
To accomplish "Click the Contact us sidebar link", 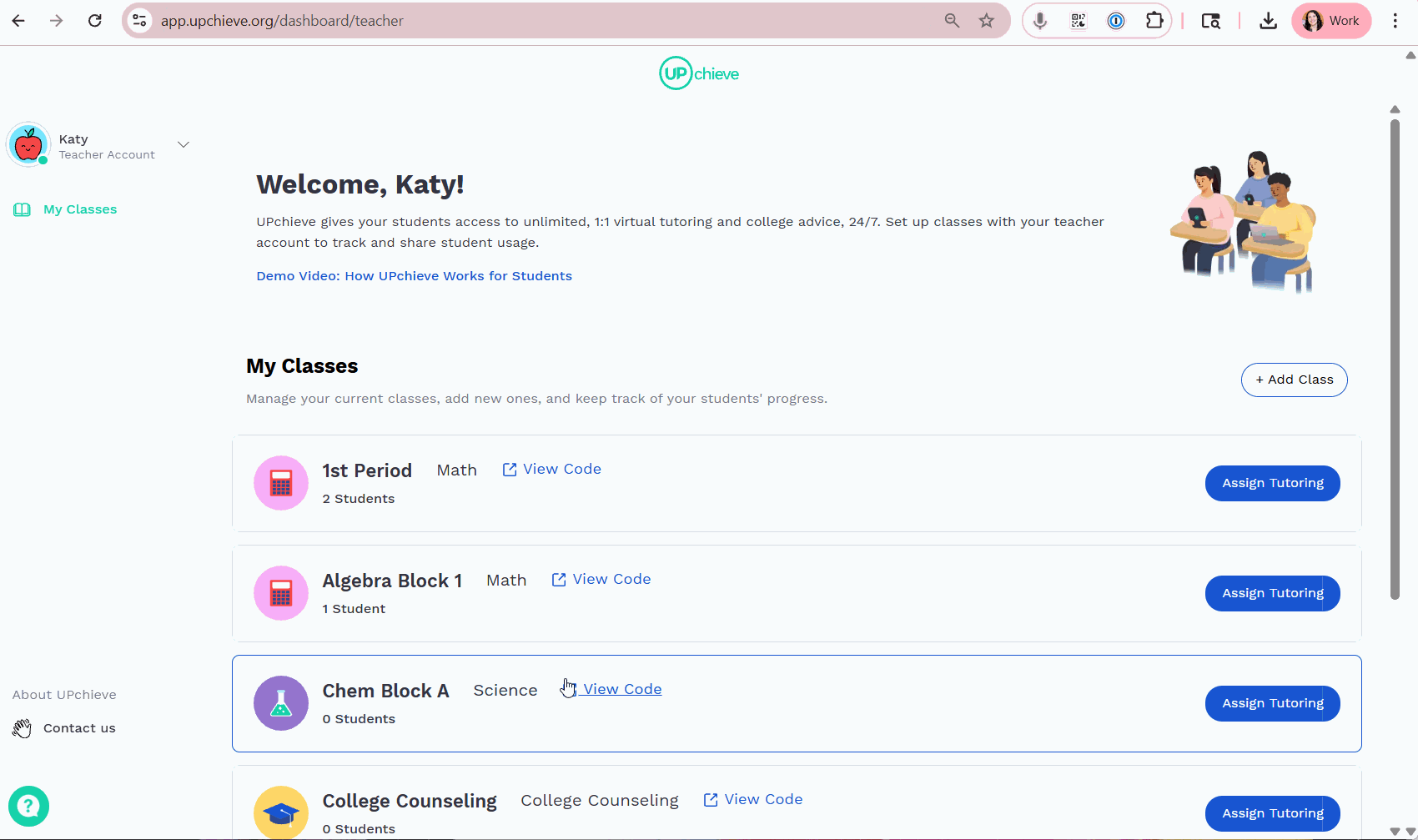I will (x=79, y=728).
